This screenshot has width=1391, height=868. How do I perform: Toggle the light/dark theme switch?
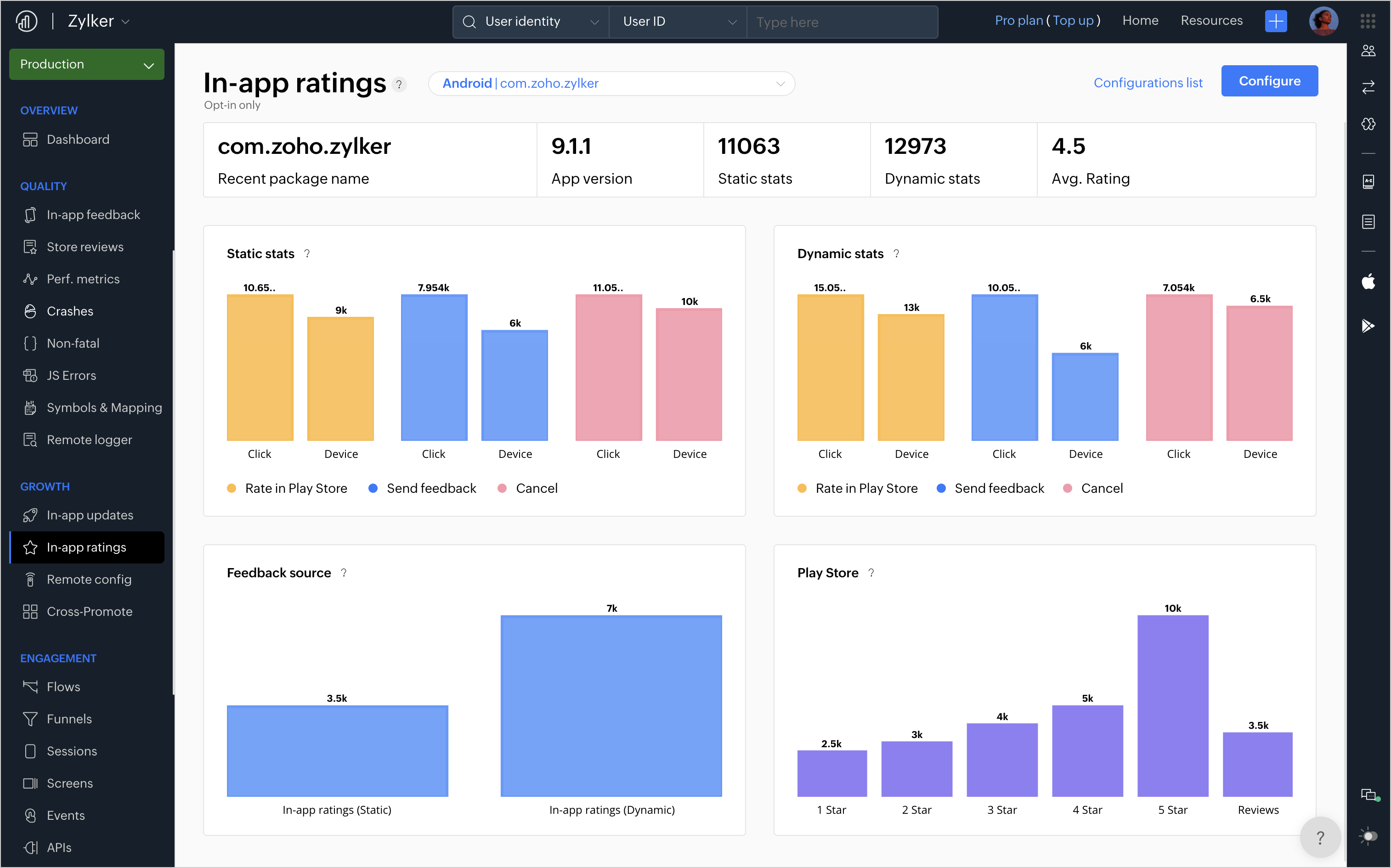(1368, 836)
